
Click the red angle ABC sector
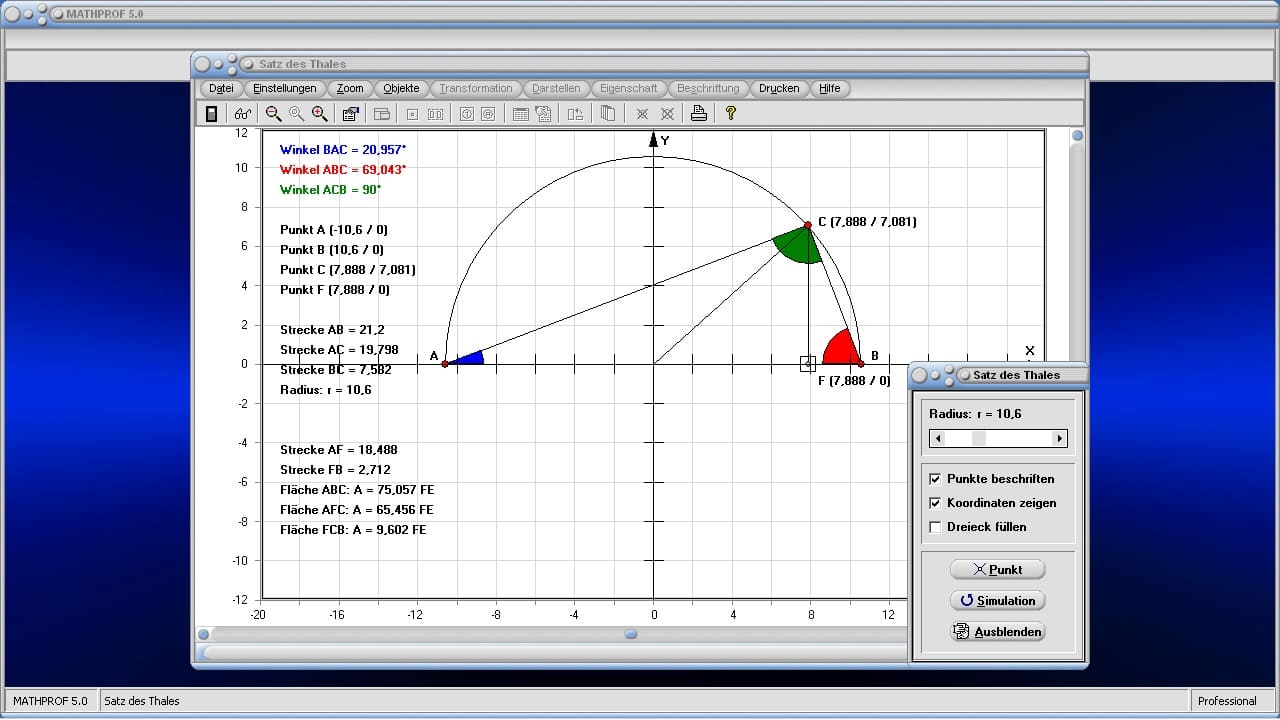(840, 350)
